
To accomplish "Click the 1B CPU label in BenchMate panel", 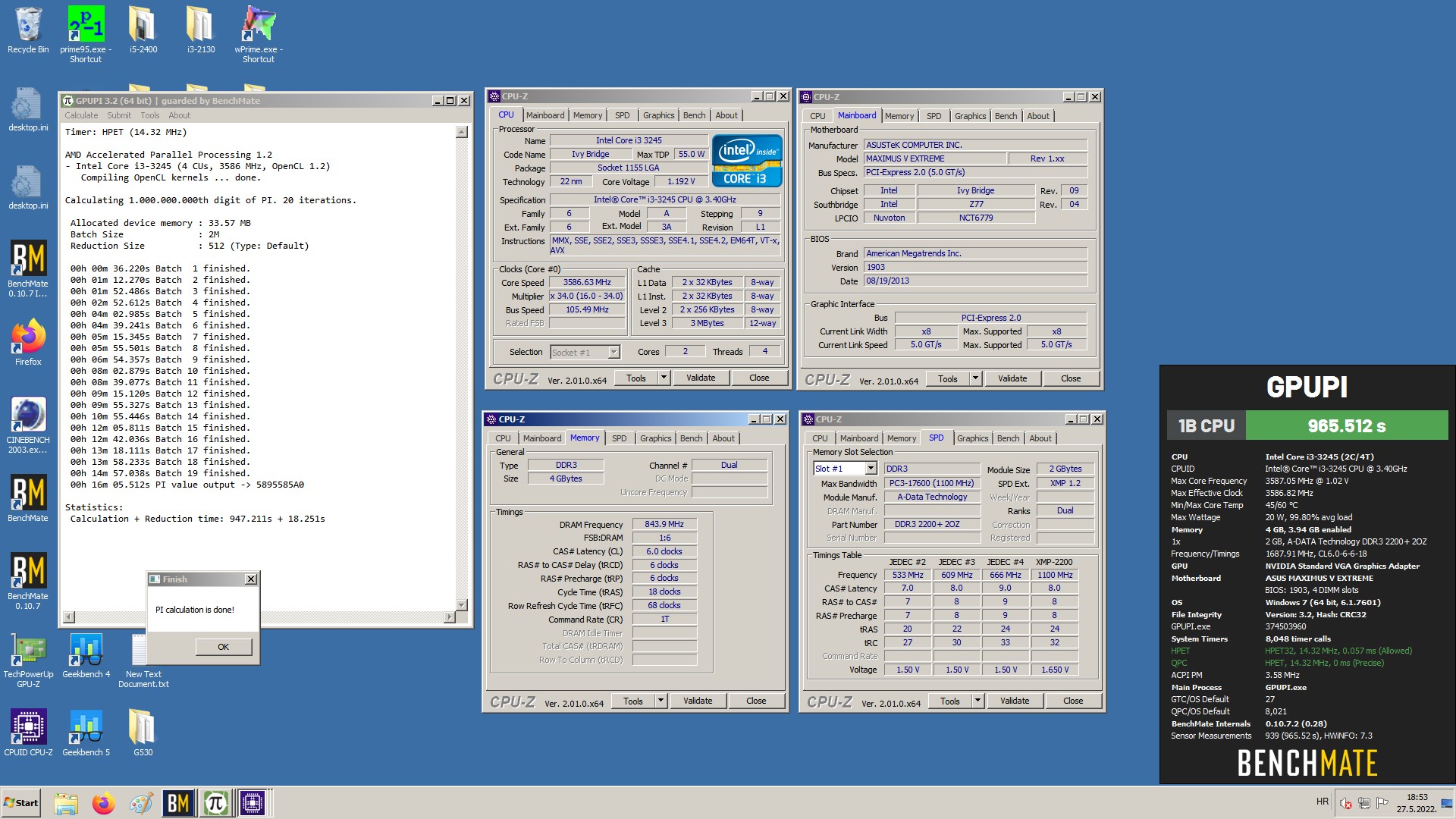I will [x=1207, y=426].
